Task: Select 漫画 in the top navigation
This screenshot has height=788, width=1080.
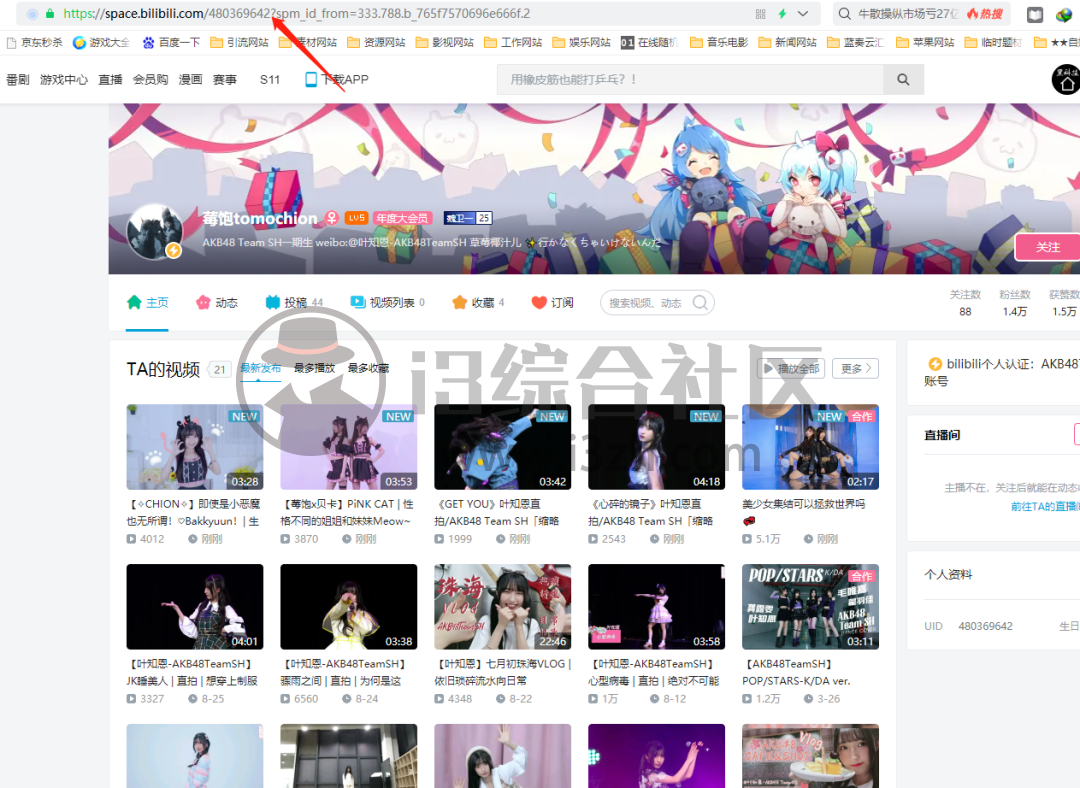Action: click(190, 80)
